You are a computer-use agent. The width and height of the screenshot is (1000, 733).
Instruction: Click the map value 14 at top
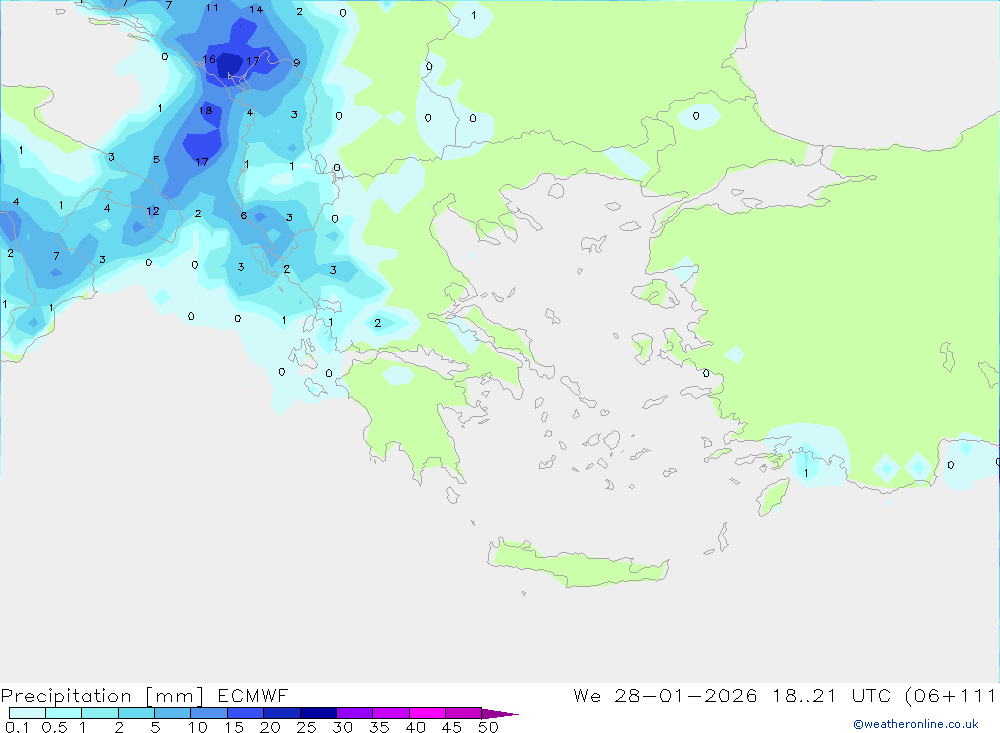[x=256, y=10]
